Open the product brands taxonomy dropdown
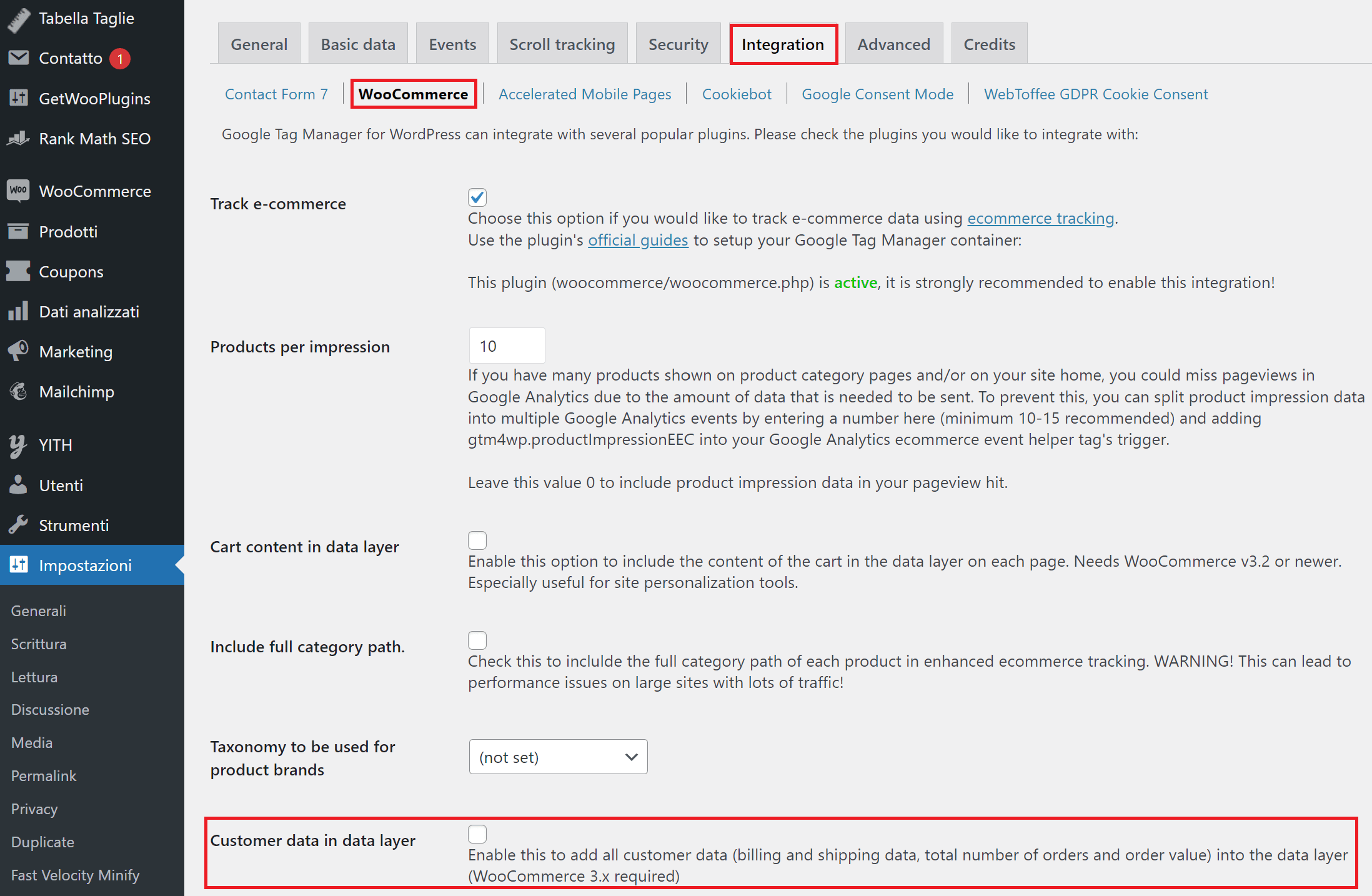 tap(559, 757)
